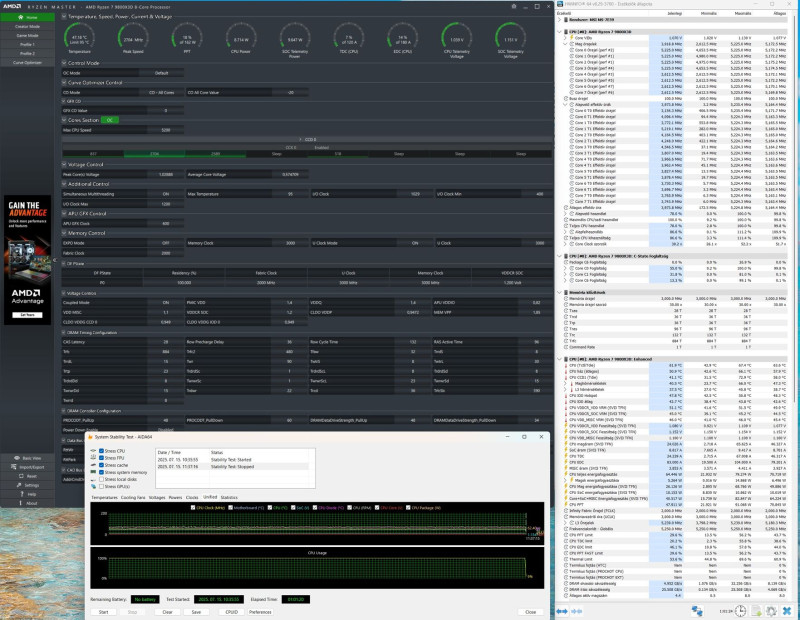The image size is (800, 620).
Task: Switch to Clocks tab in AIDA64
Action: point(192,498)
